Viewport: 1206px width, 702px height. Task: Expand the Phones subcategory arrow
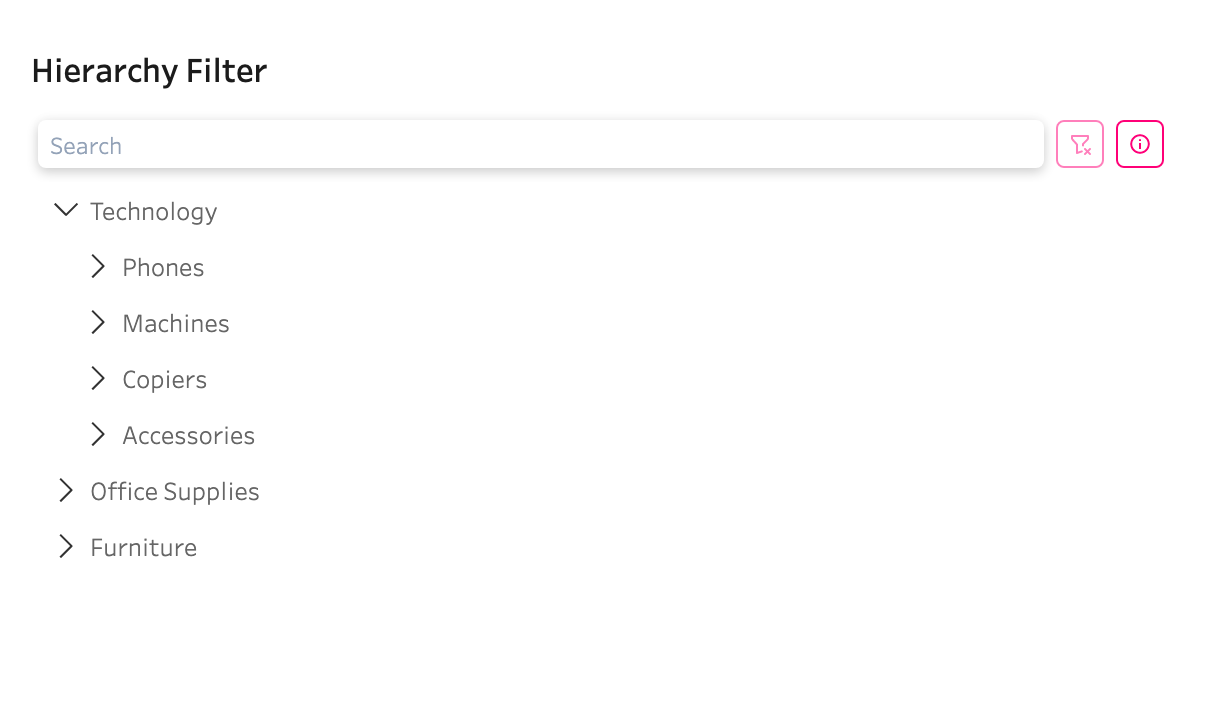[98, 266]
